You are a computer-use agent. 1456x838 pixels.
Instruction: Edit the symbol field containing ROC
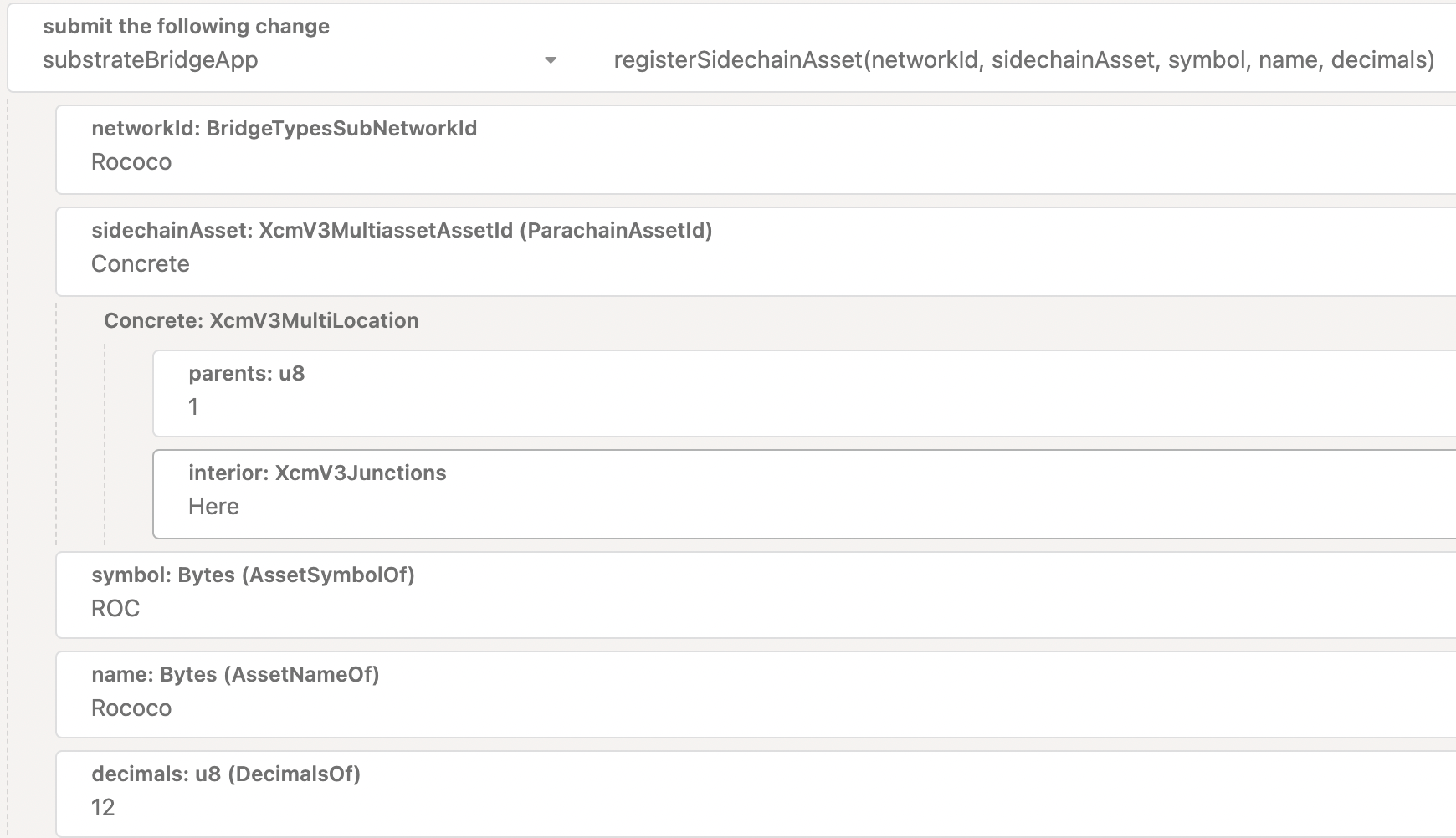(756, 595)
